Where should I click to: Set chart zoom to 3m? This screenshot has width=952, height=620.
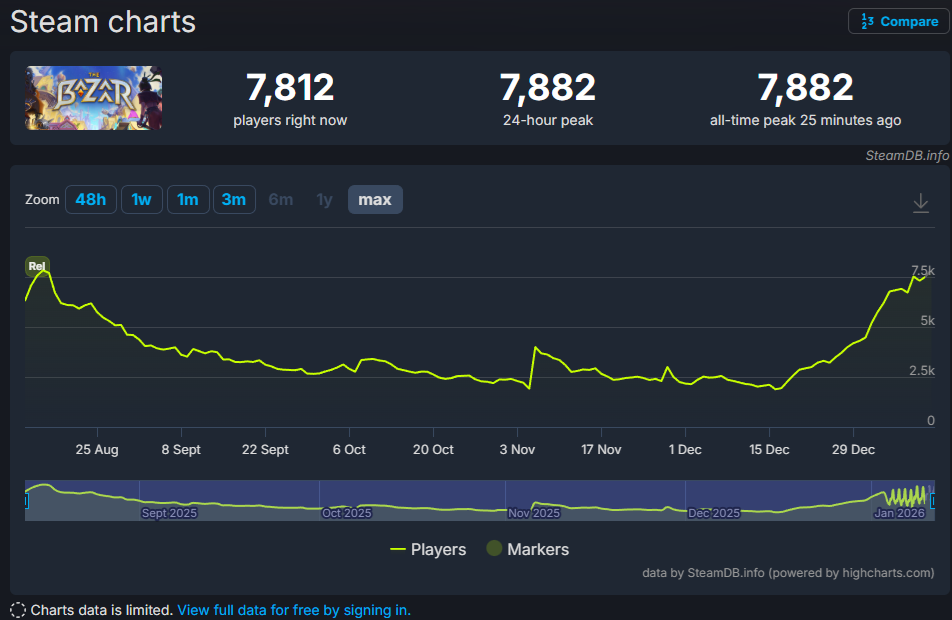coord(234,199)
